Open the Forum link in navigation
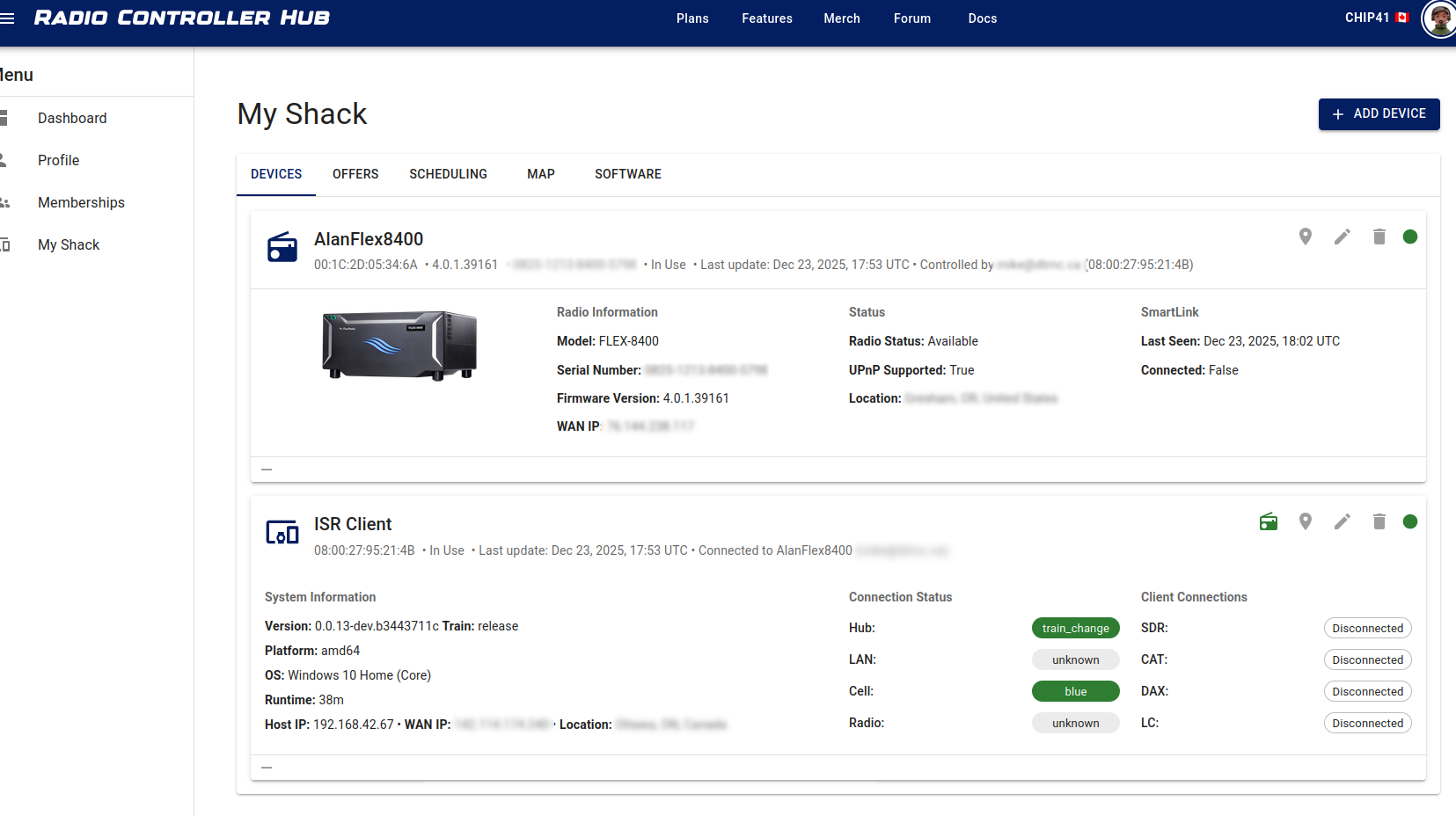This screenshot has width=1456, height=816. coord(911,18)
